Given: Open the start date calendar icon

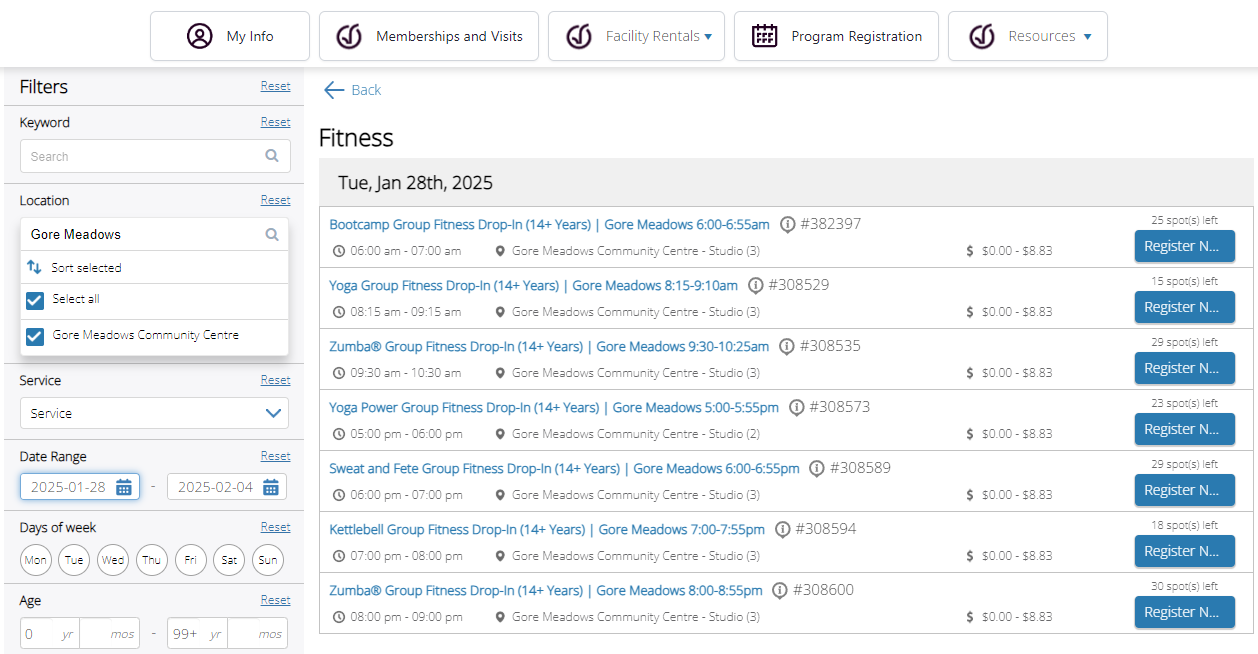Looking at the screenshot, I should 124,487.
